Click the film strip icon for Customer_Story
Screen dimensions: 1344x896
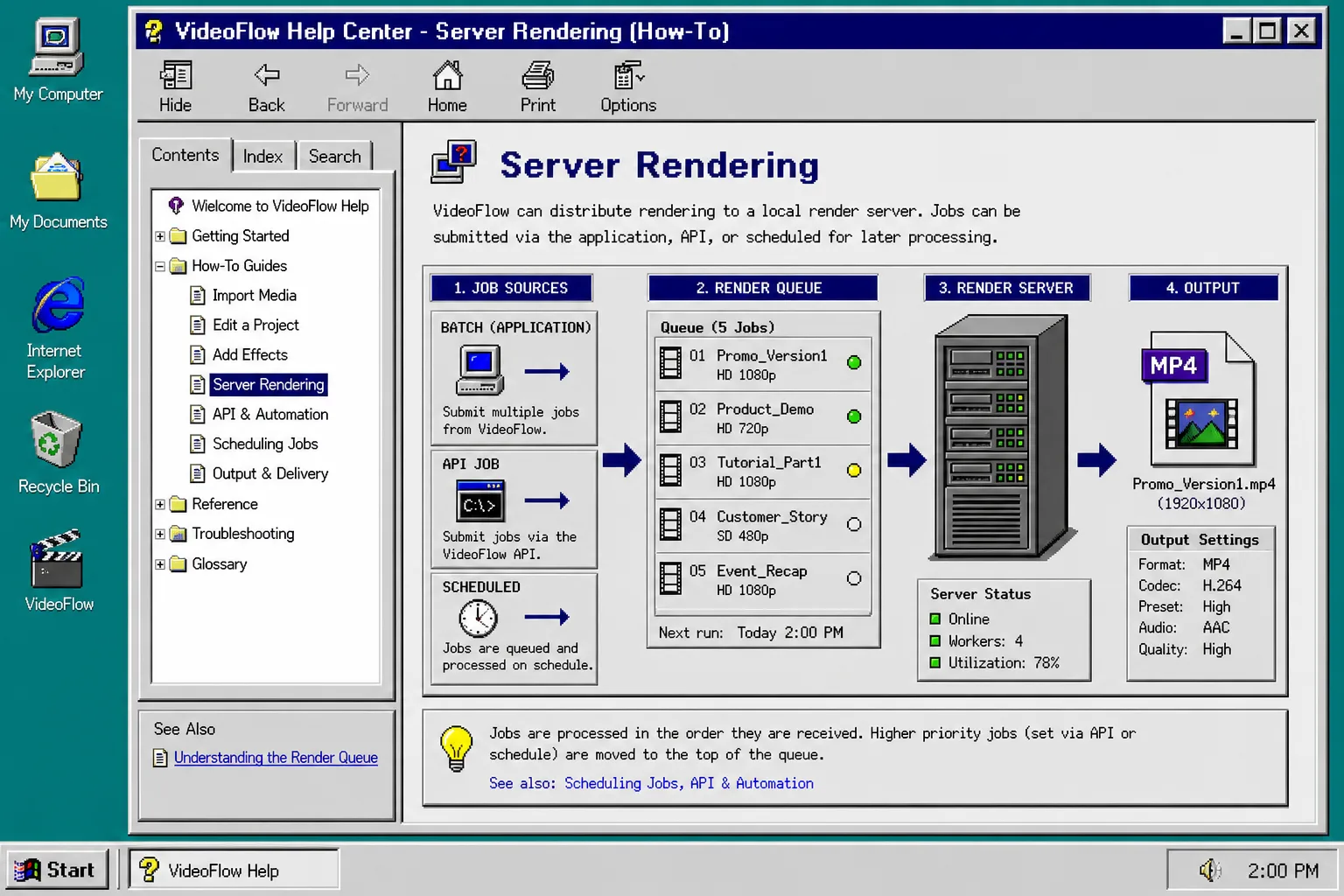pos(671,525)
